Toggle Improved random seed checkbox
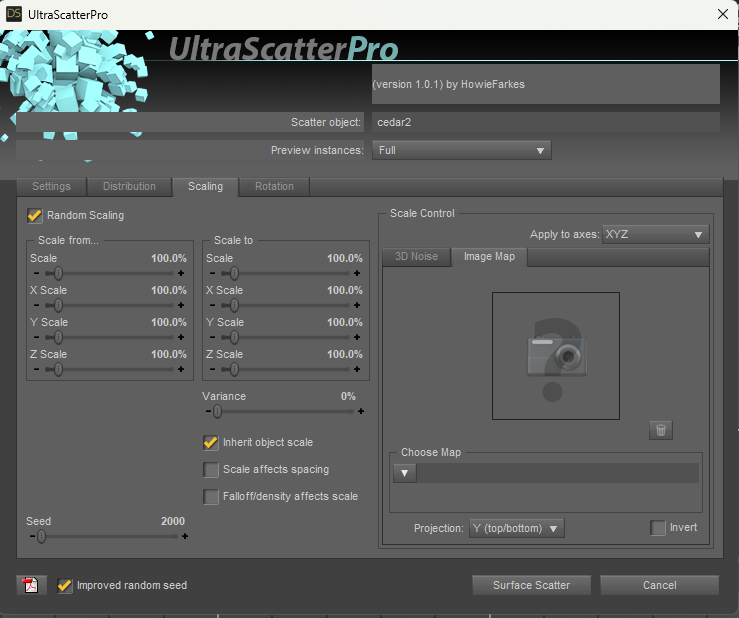 coord(65,585)
